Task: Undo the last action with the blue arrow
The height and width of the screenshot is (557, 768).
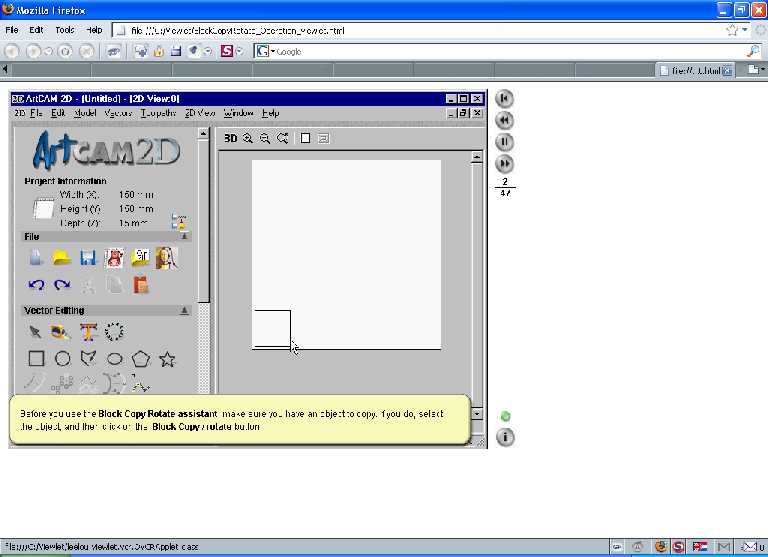Action: coord(36,285)
